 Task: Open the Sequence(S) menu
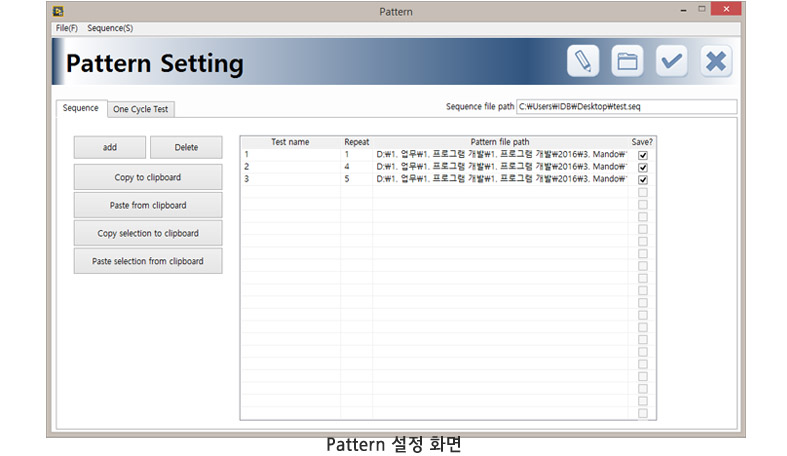click(x=110, y=28)
